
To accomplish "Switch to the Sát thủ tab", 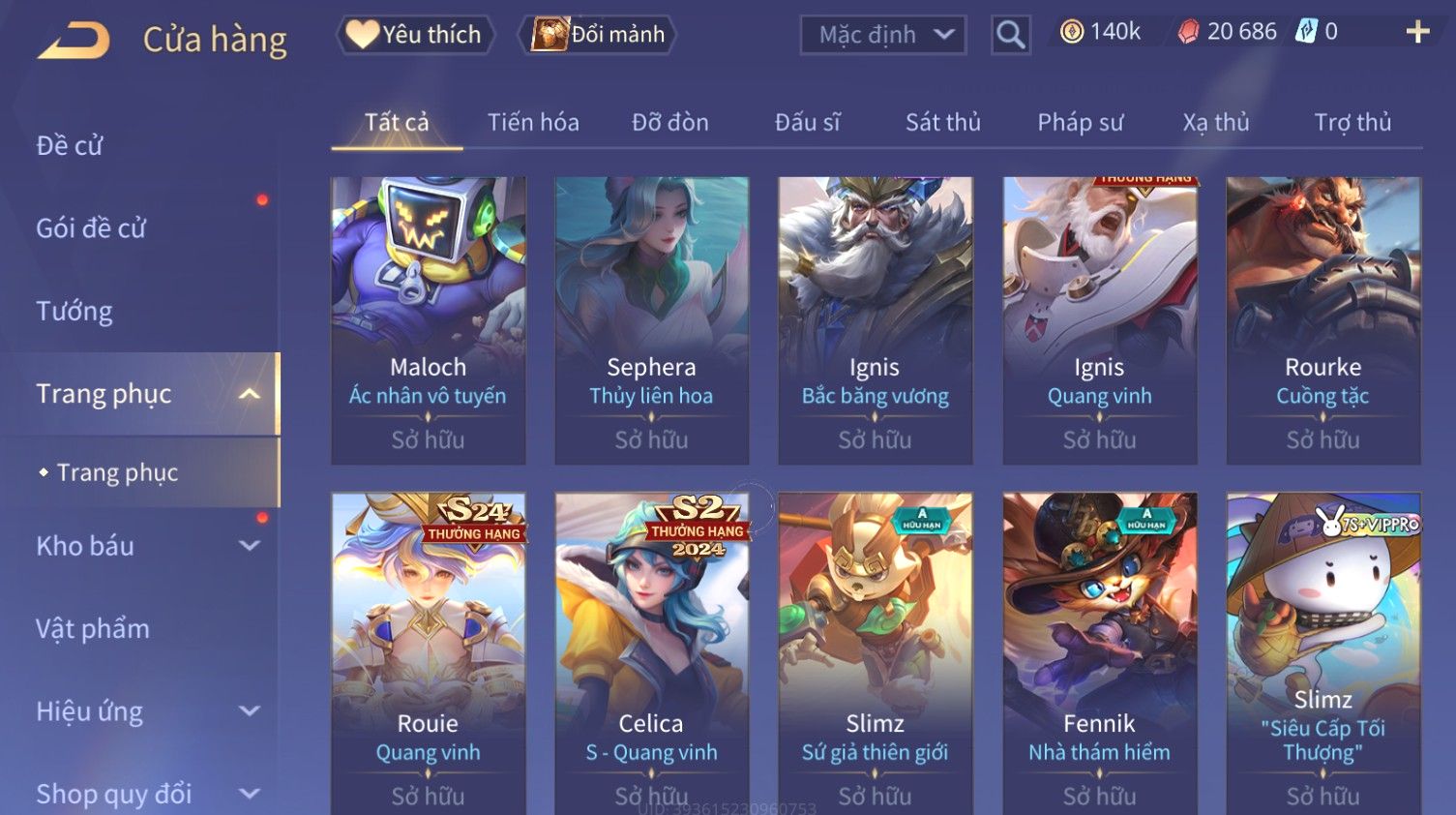I will 943,122.
